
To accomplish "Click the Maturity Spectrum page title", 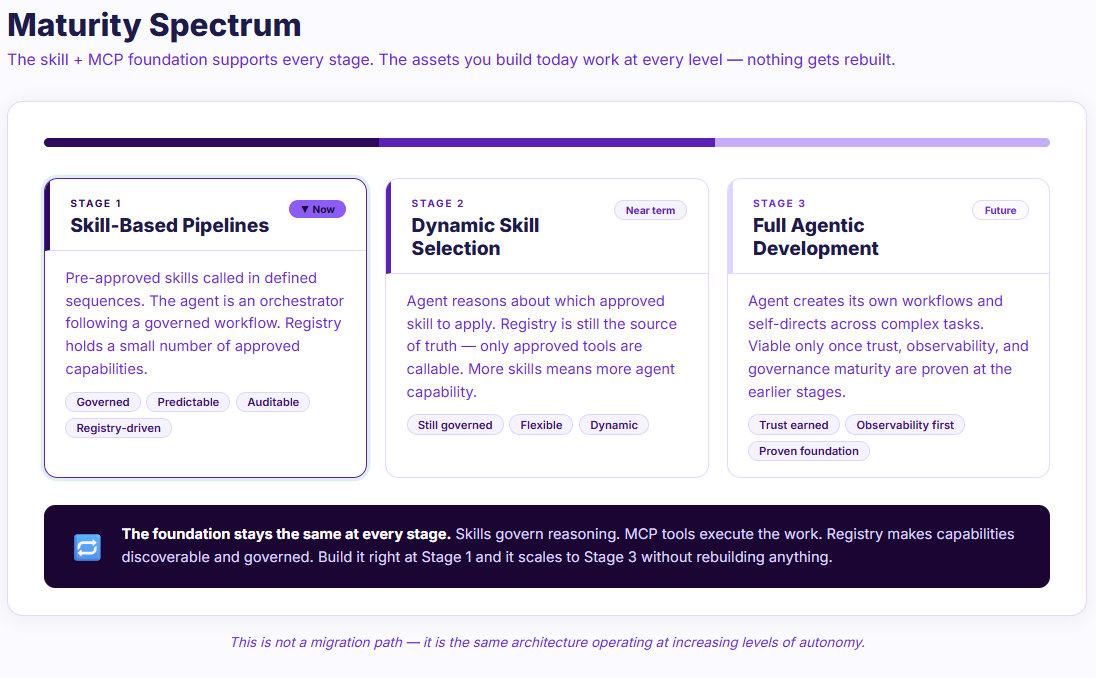I will click(154, 25).
